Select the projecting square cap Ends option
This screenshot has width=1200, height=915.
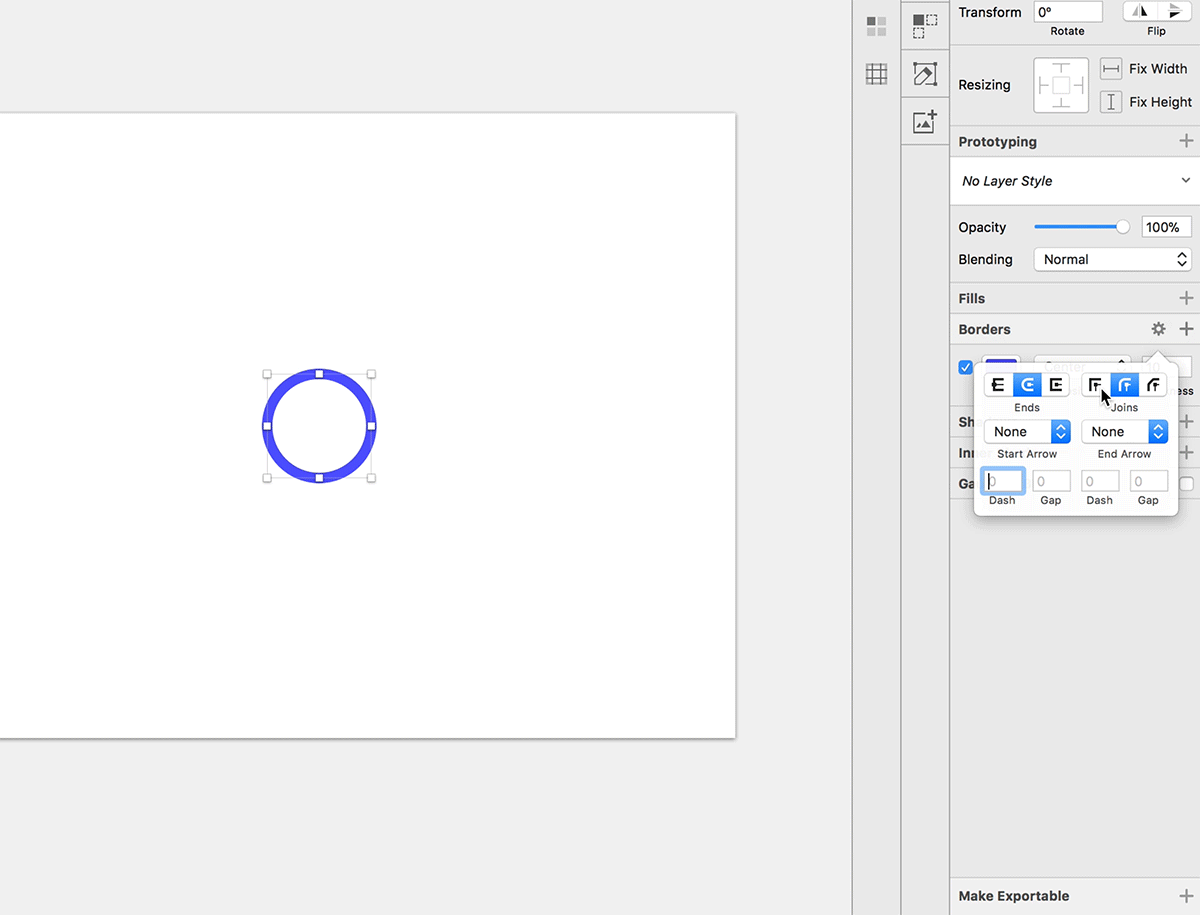(x=1055, y=385)
